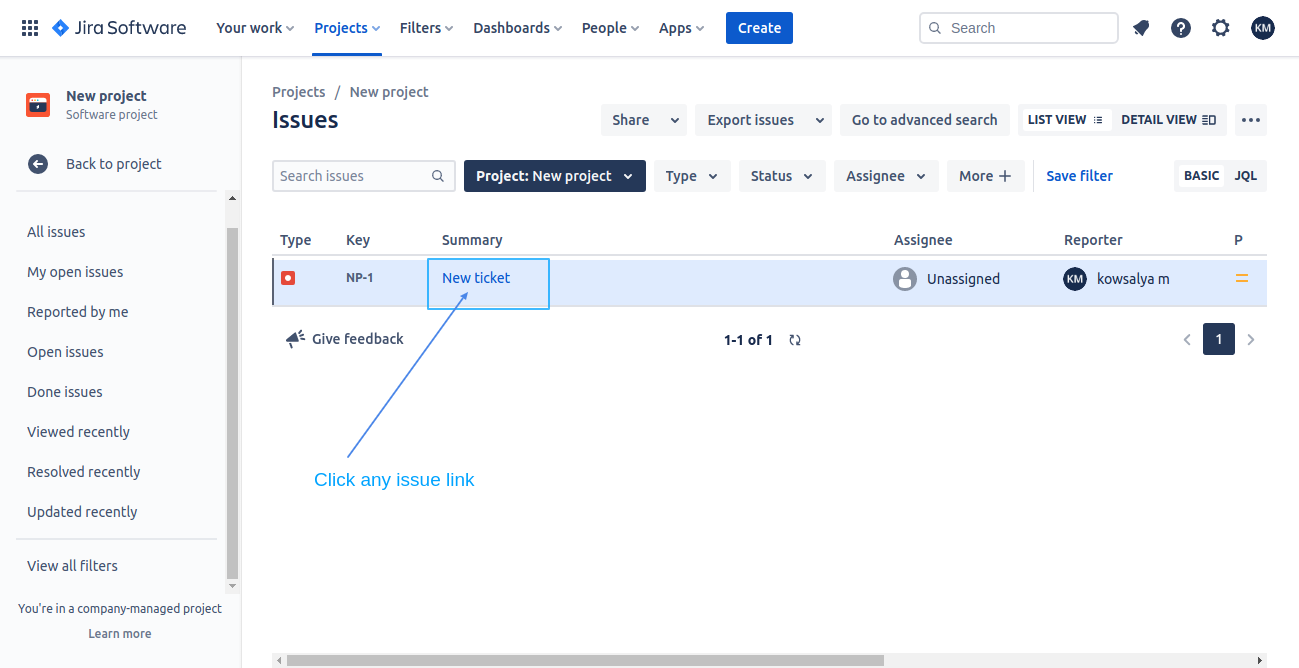Switch to List view
1299x668 pixels.
point(1065,120)
